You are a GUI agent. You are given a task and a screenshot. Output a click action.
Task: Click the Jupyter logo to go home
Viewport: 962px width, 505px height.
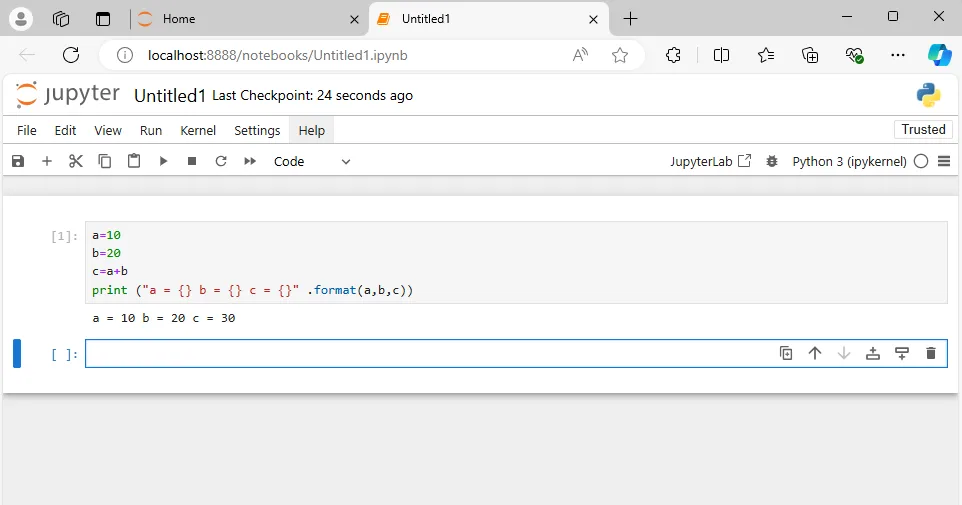67,94
